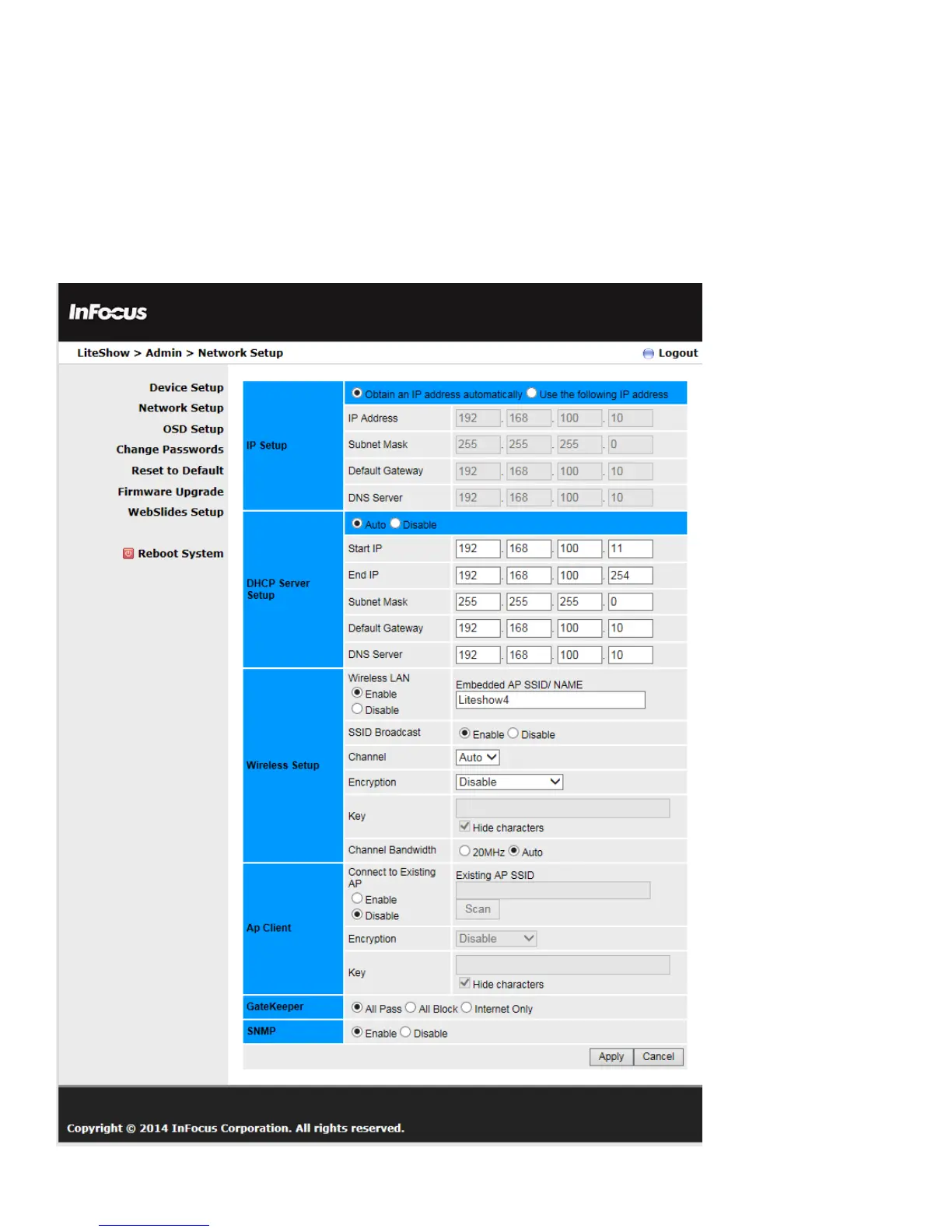952x1232 pixels.
Task: Open Device Setup page
Action: pyautogui.click(x=187, y=387)
